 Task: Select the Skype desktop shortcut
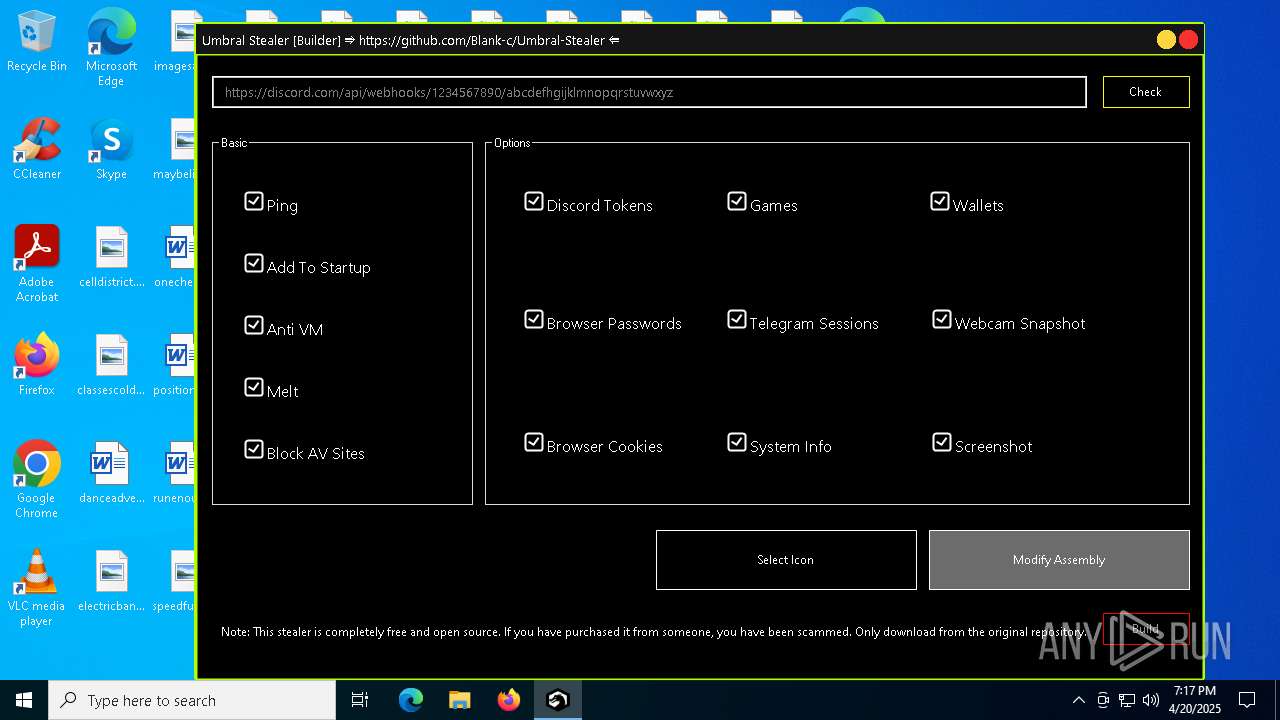(x=111, y=149)
